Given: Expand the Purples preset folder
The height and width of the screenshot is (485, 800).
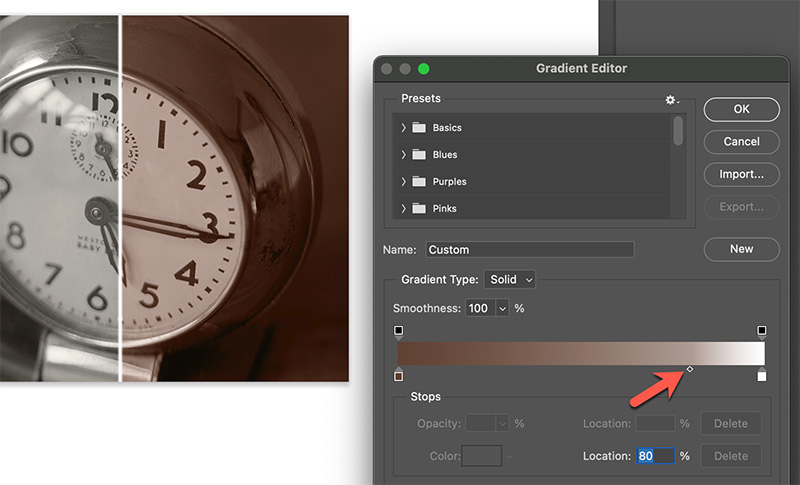Looking at the screenshot, I should click(403, 182).
